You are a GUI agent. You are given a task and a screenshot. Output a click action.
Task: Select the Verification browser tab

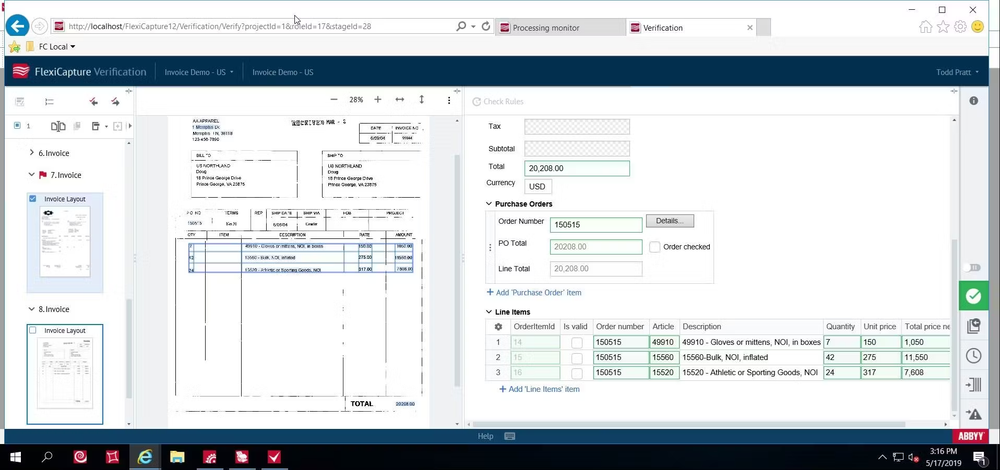tap(692, 27)
